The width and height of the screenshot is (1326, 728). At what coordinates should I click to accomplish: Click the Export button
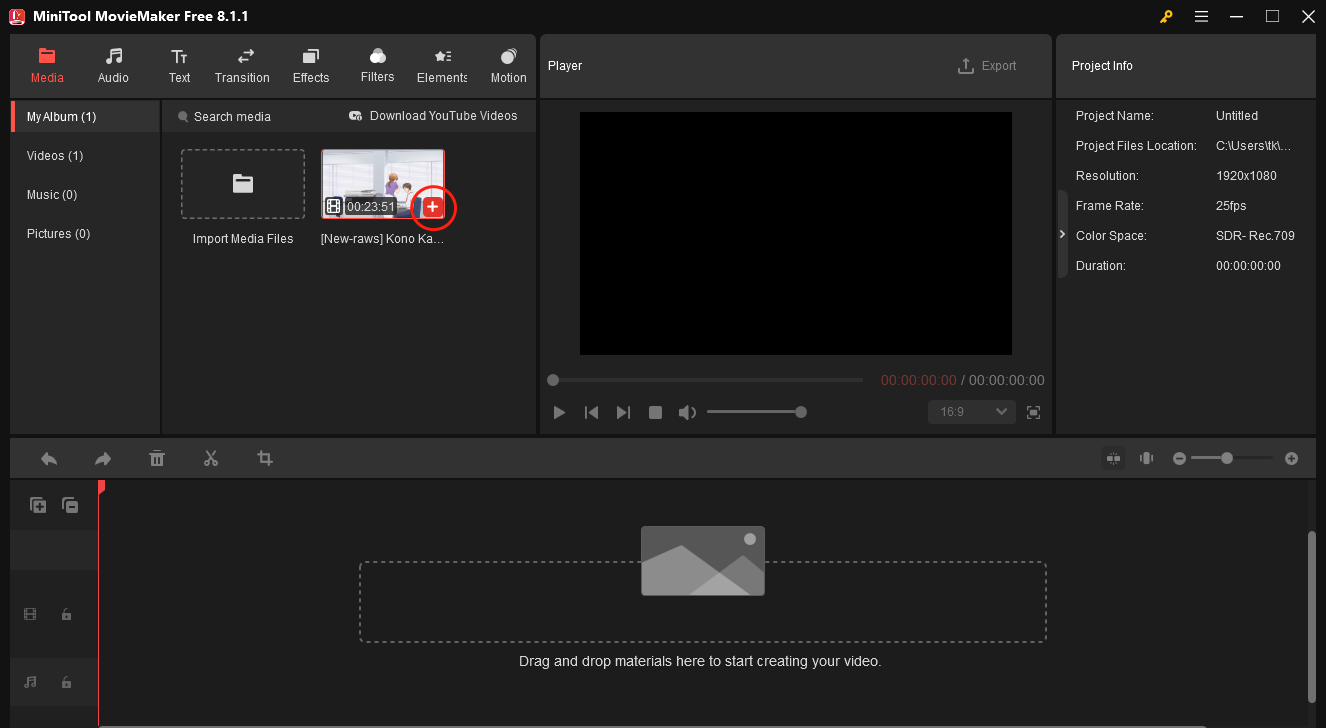pos(987,66)
